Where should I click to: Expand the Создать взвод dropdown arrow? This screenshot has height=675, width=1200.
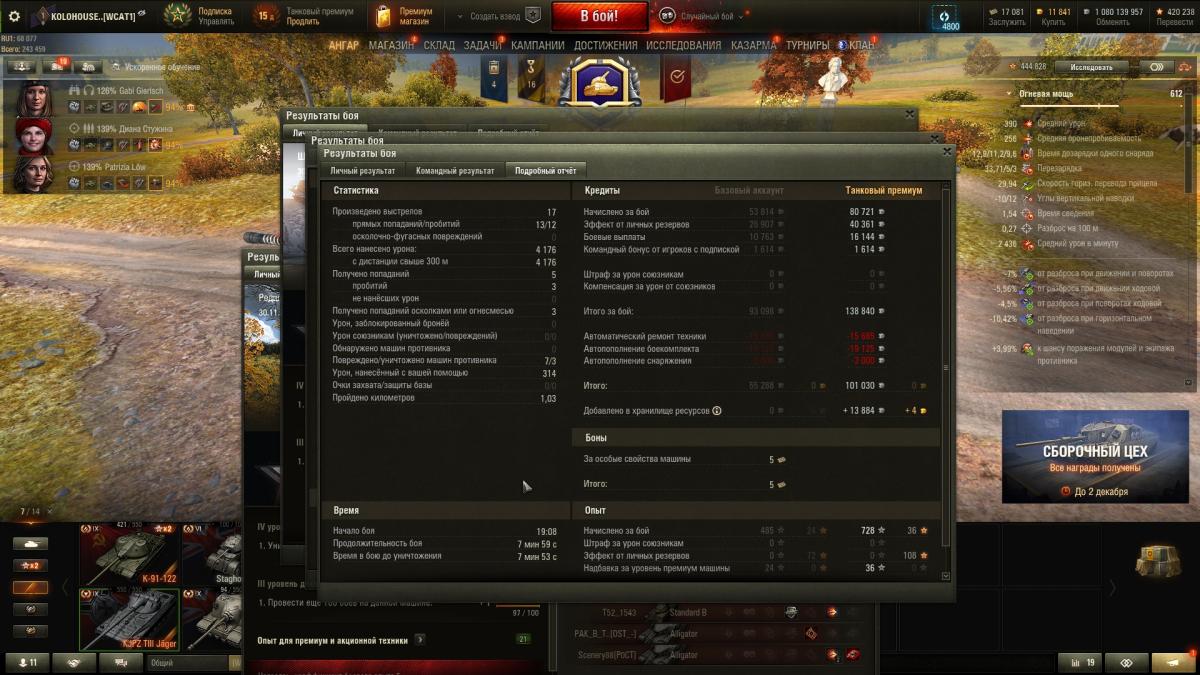[460, 17]
